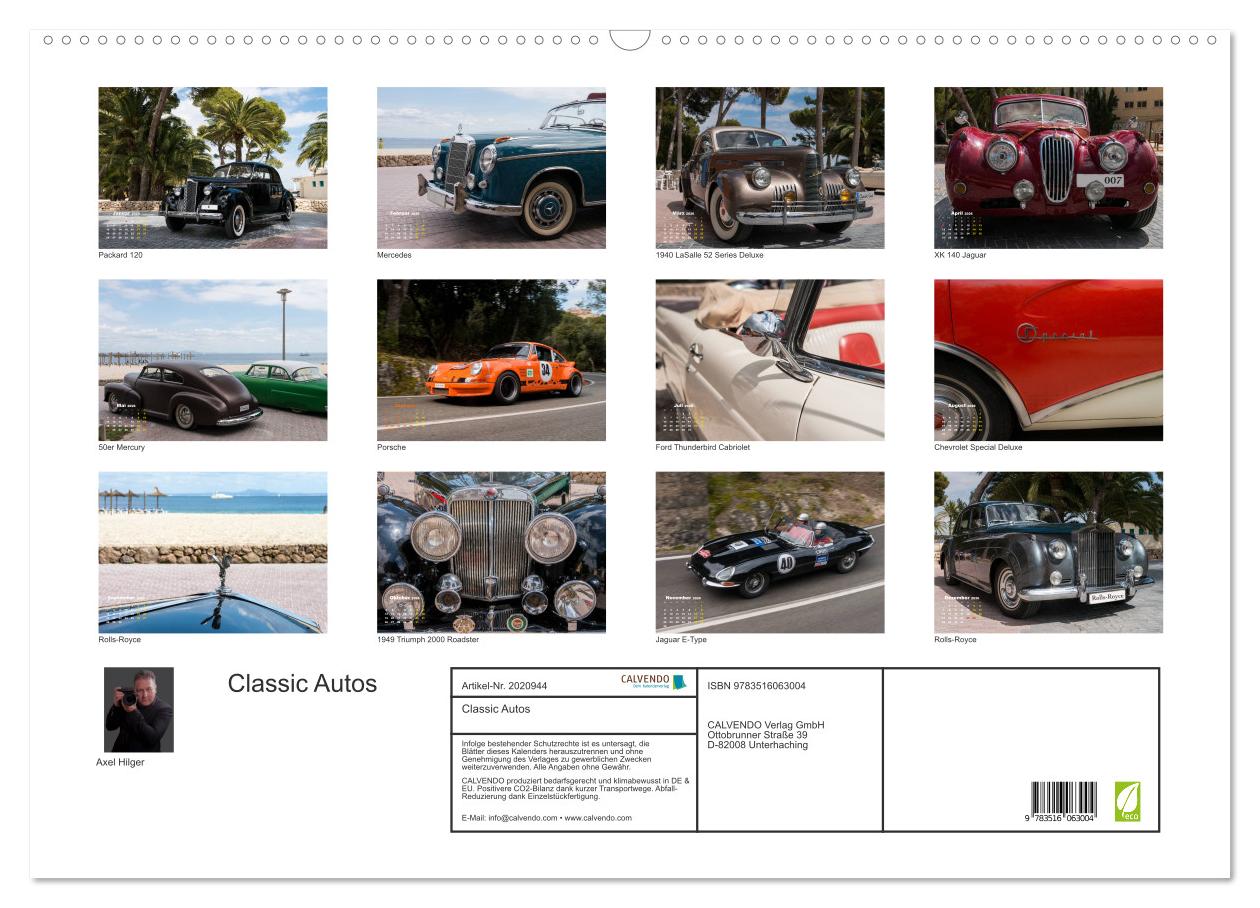
Task: Open the Chevrolet Special Deluxe photo
Action: click(1048, 360)
